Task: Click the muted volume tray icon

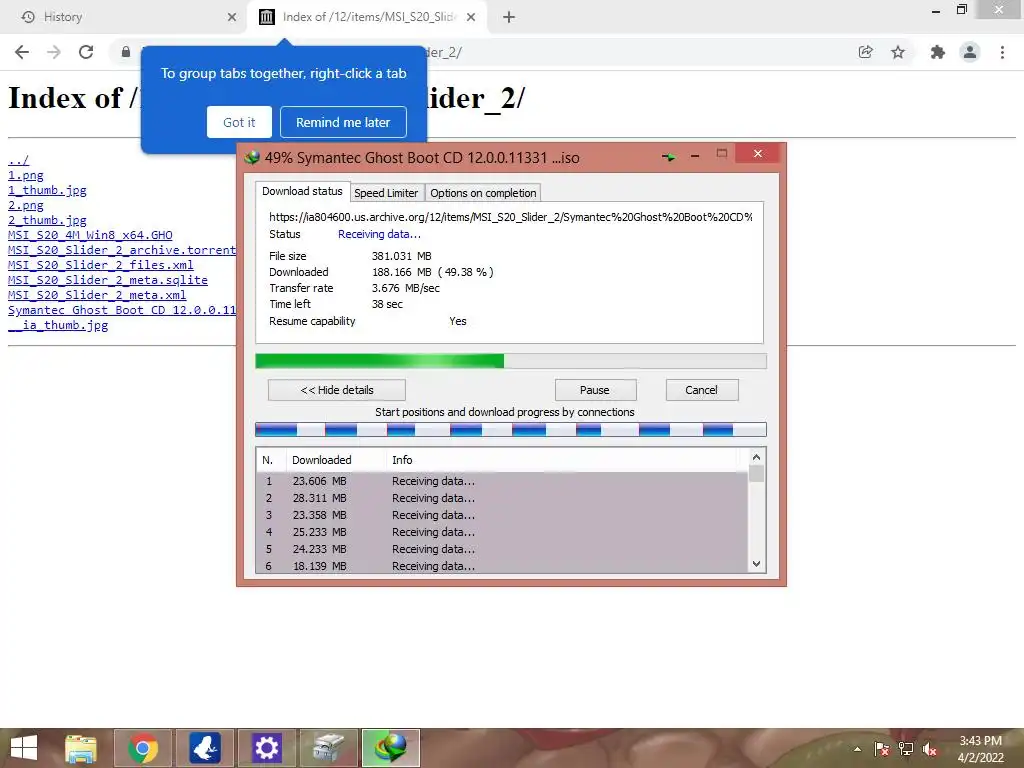Action: click(x=930, y=749)
